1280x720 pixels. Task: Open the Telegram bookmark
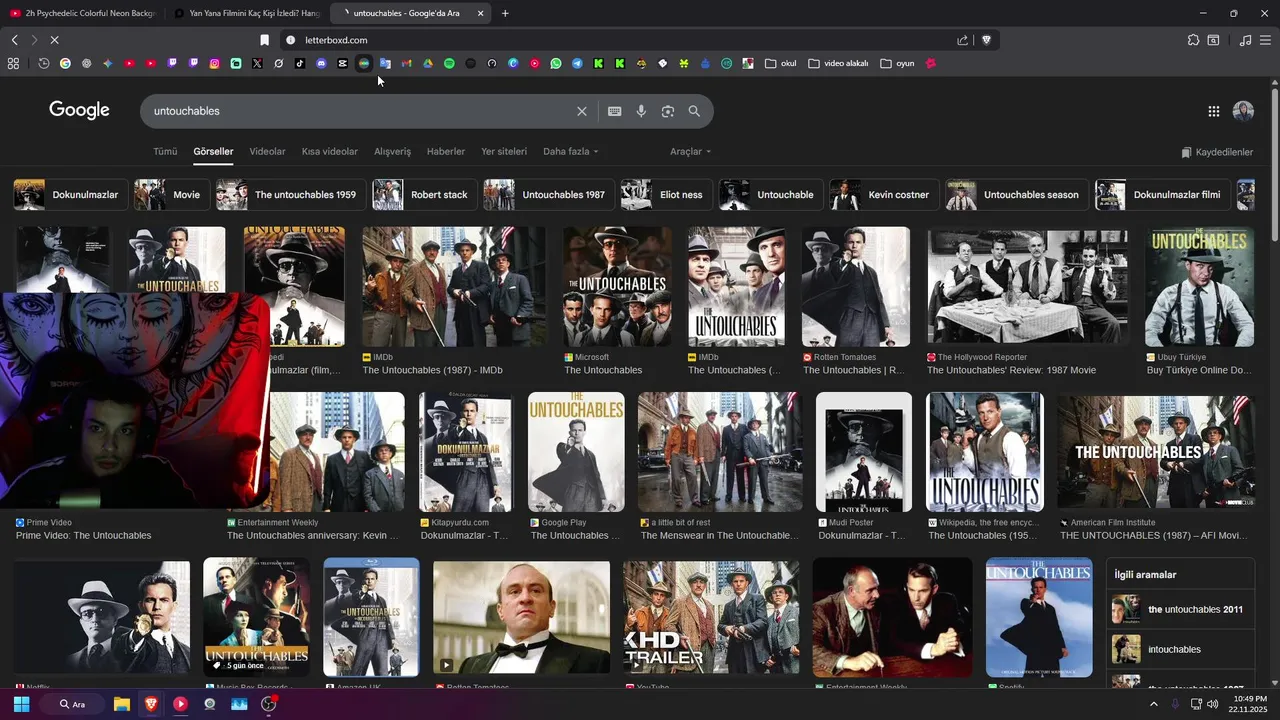click(x=577, y=63)
